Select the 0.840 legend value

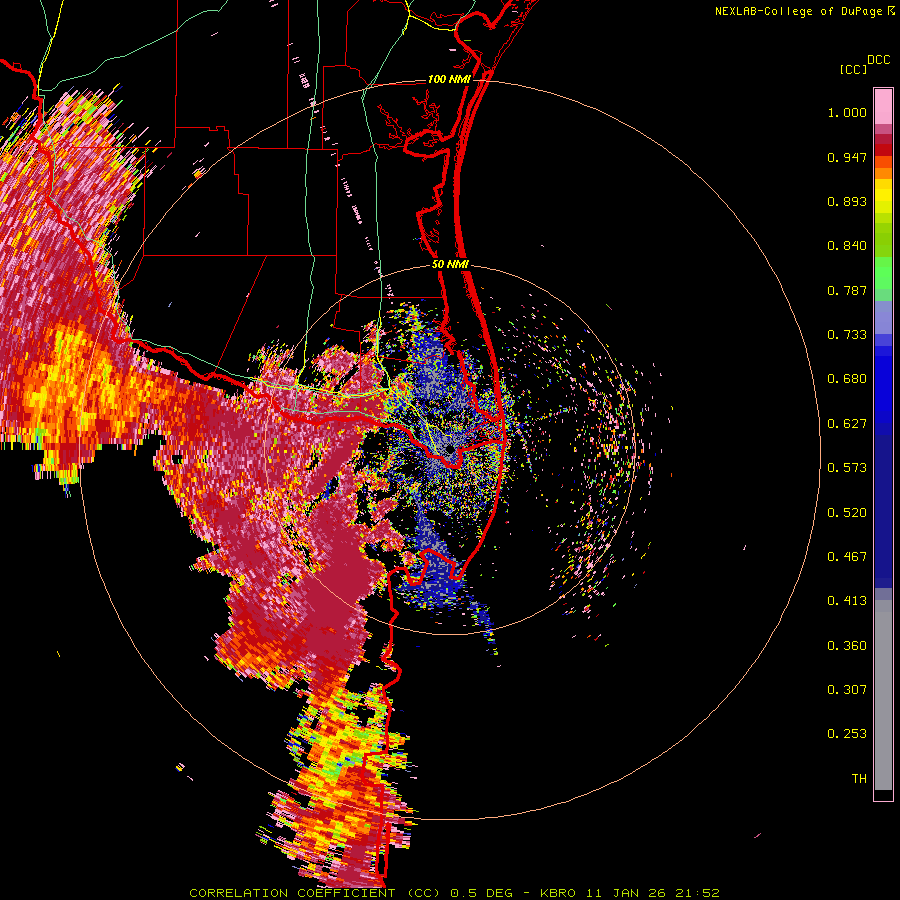click(x=847, y=246)
